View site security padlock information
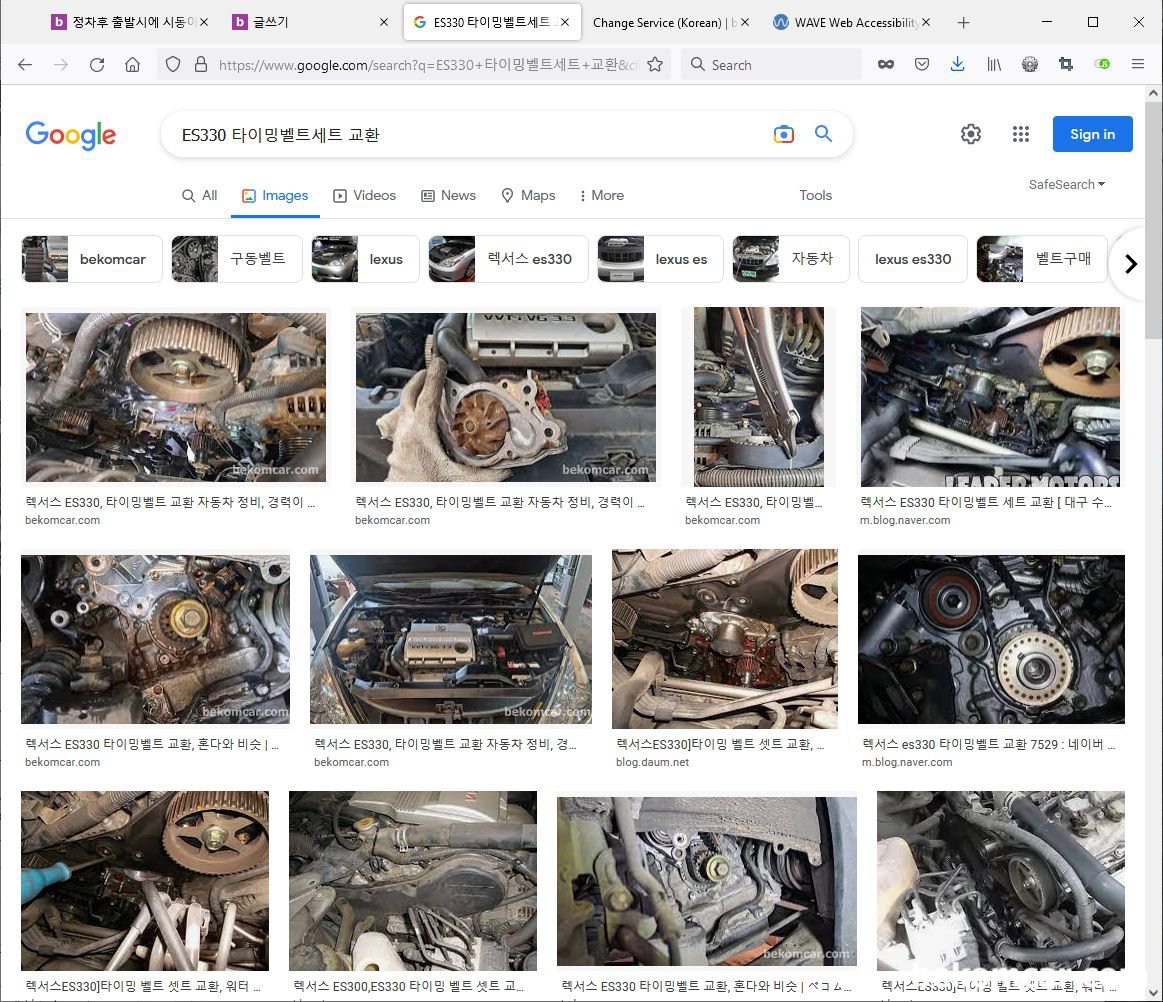 [201, 65]
